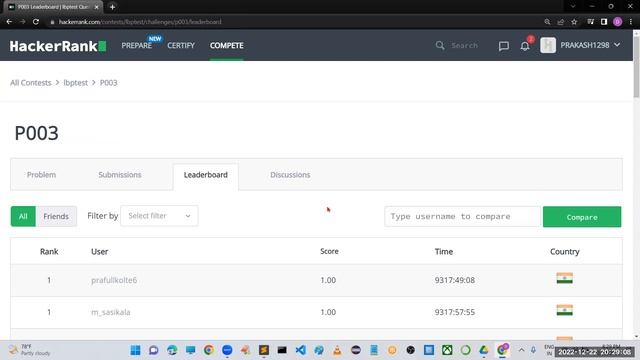Switch to the Submissions tab
The width and height of the screenshot is (640, 360).
(x=120, y=175)
